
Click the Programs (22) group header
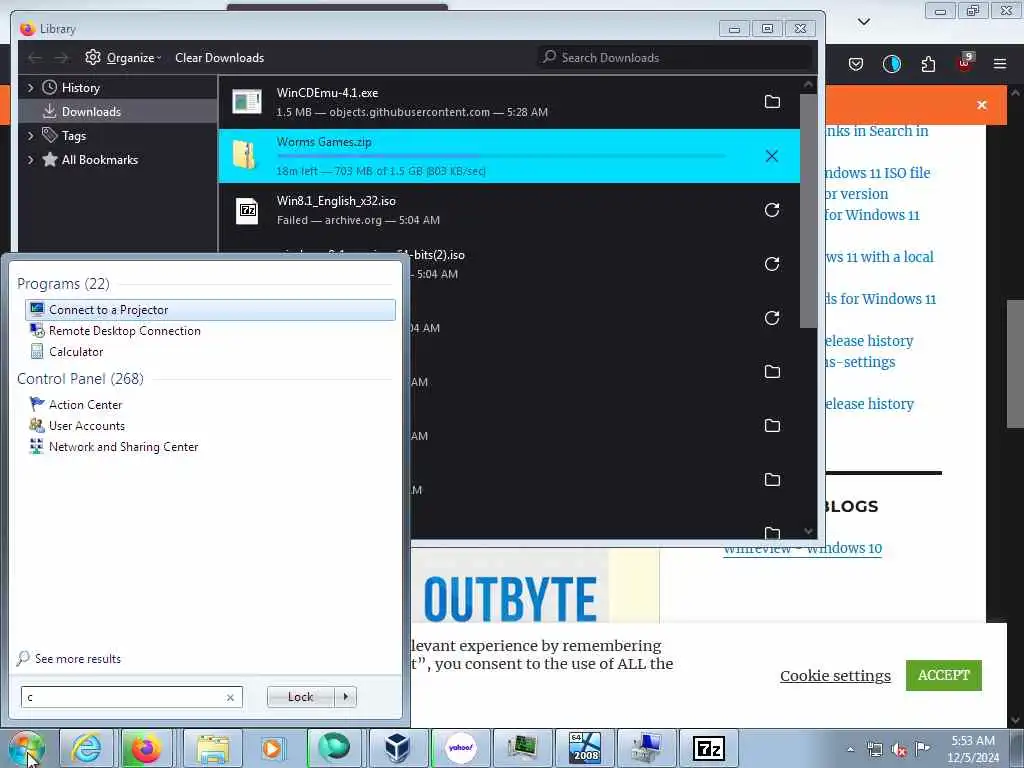63,284
